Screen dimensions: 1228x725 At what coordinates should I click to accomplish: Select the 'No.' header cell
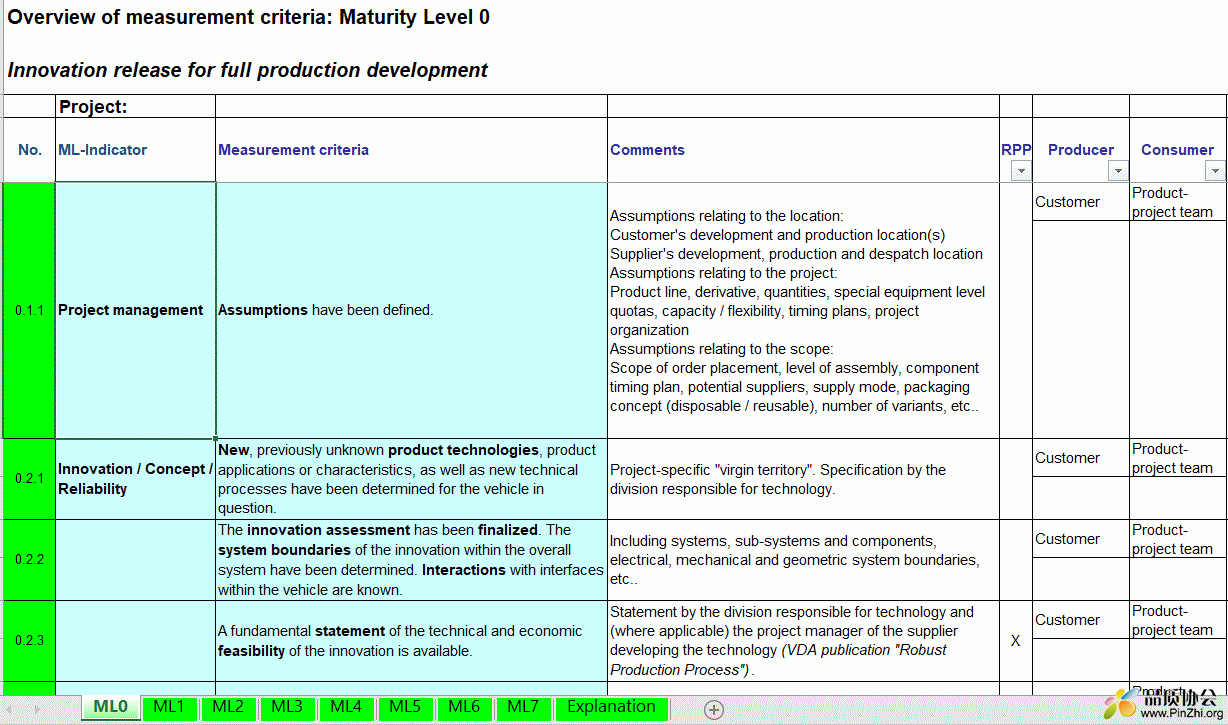point(30,150)
